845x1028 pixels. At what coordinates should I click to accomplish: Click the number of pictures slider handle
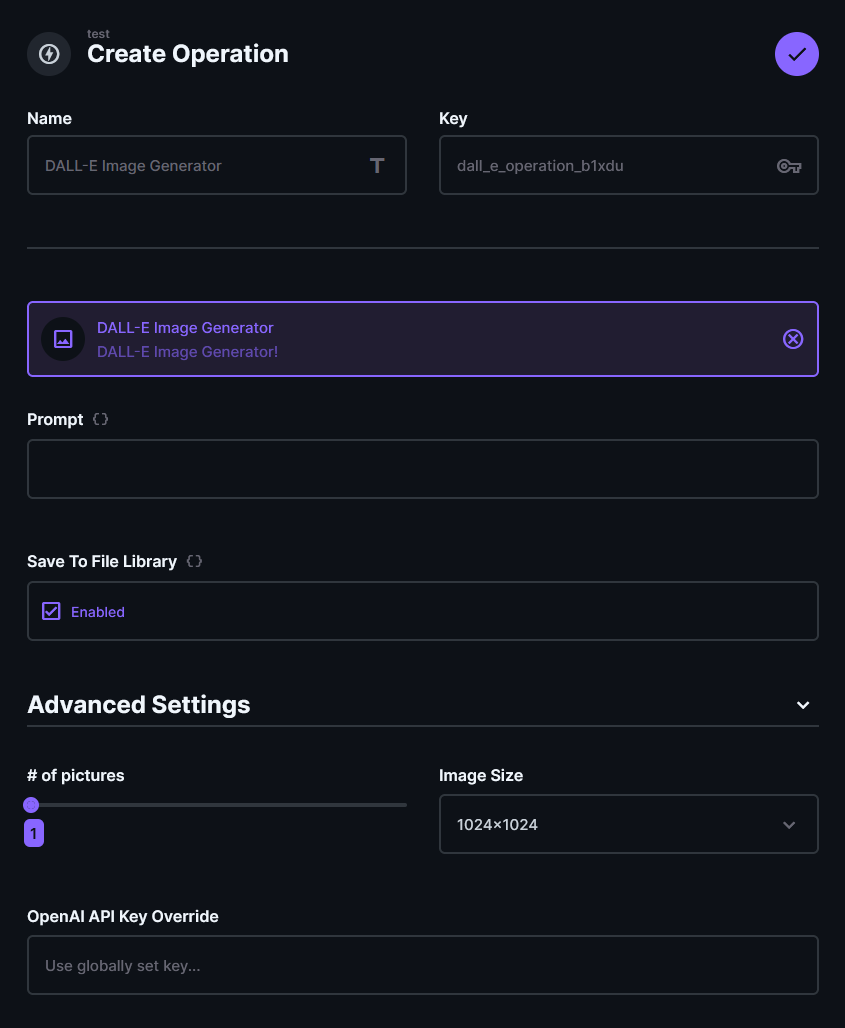pyautogui.click(x=31, y=804)
